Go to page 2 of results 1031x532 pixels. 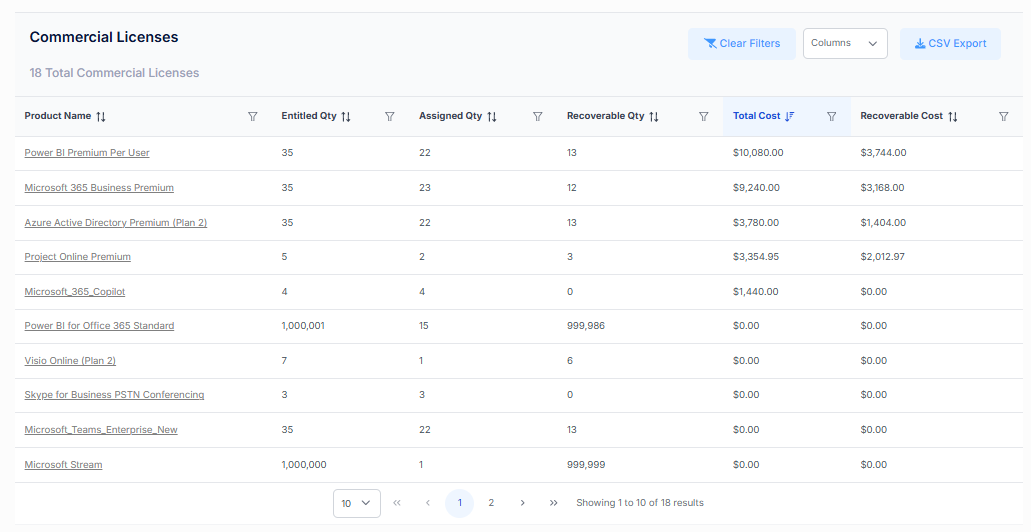491,503
